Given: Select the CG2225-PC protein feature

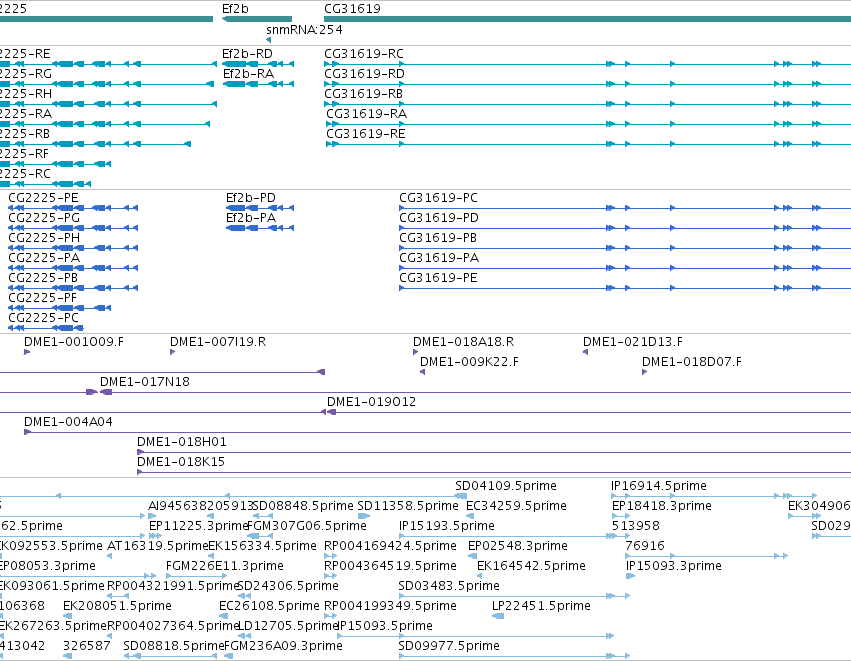Looking at the screenshot, I should pos(46,328).
